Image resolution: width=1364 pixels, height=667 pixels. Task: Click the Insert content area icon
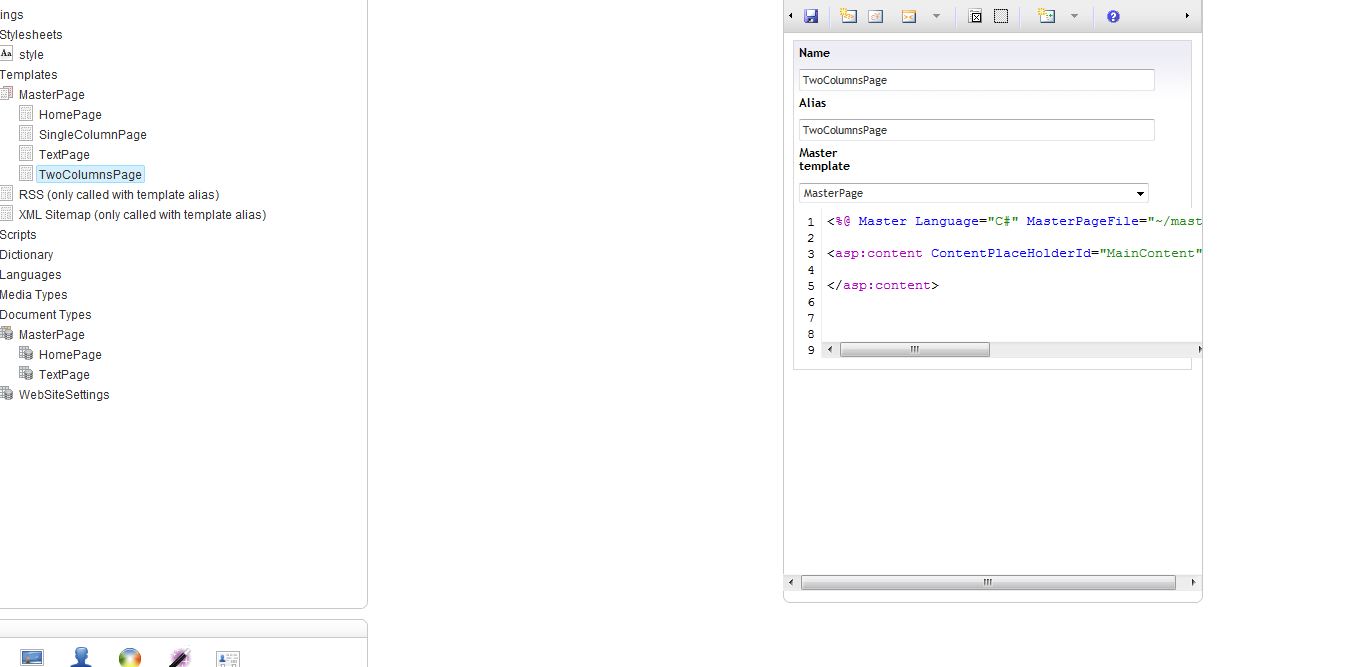[x=976, y=16]
